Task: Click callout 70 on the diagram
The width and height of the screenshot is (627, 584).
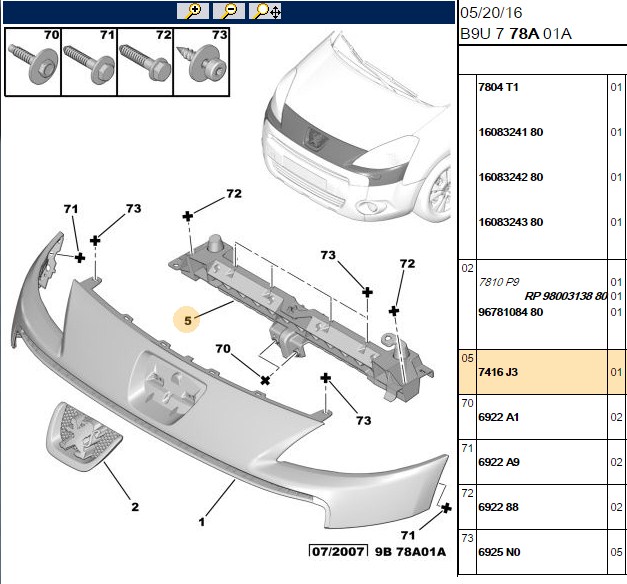Action: tap(223, 349)
